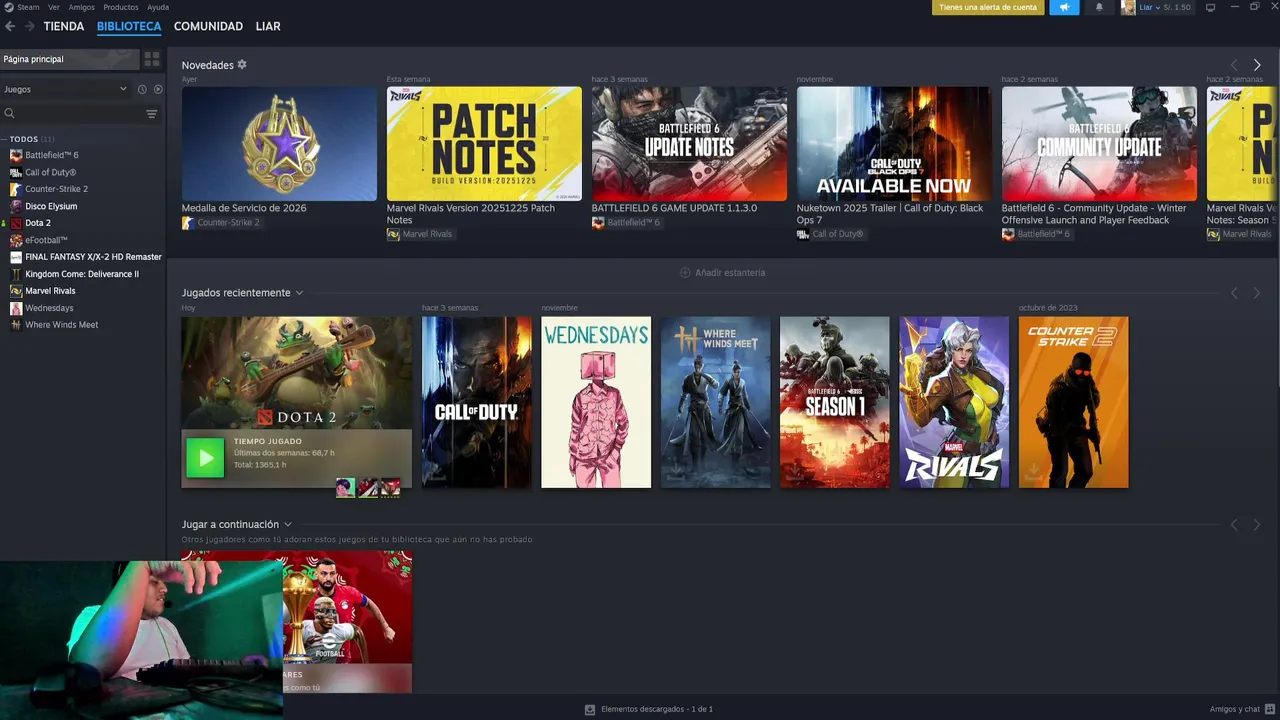
Task: Select Marvel Rivals icon in list
Action: (x=16, y=291)
